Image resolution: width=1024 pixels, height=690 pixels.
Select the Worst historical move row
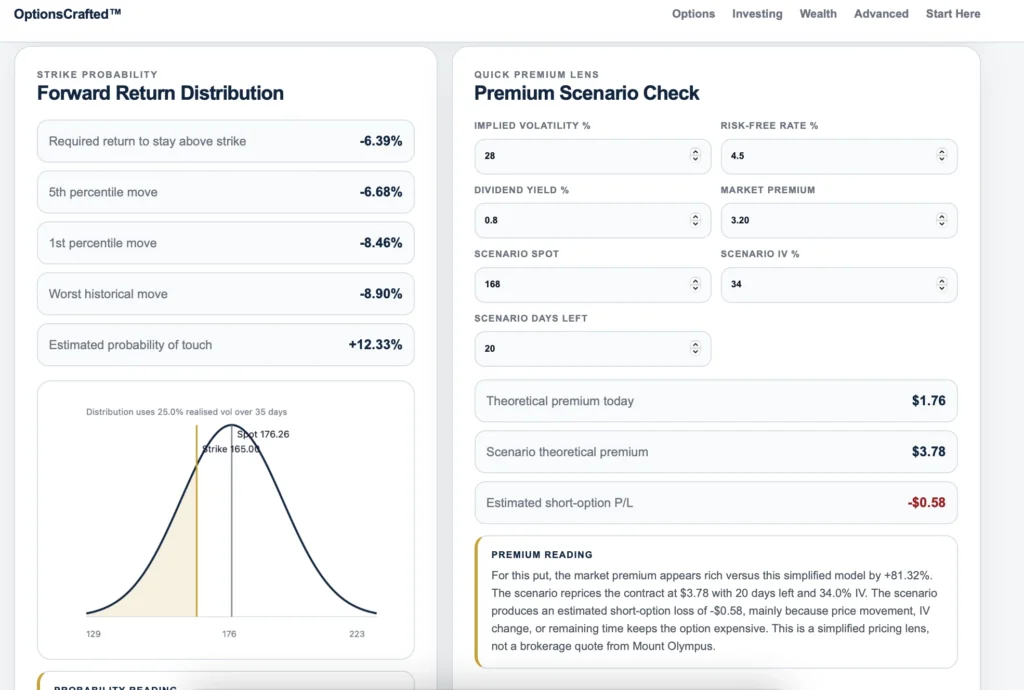(x=225, y=294)
